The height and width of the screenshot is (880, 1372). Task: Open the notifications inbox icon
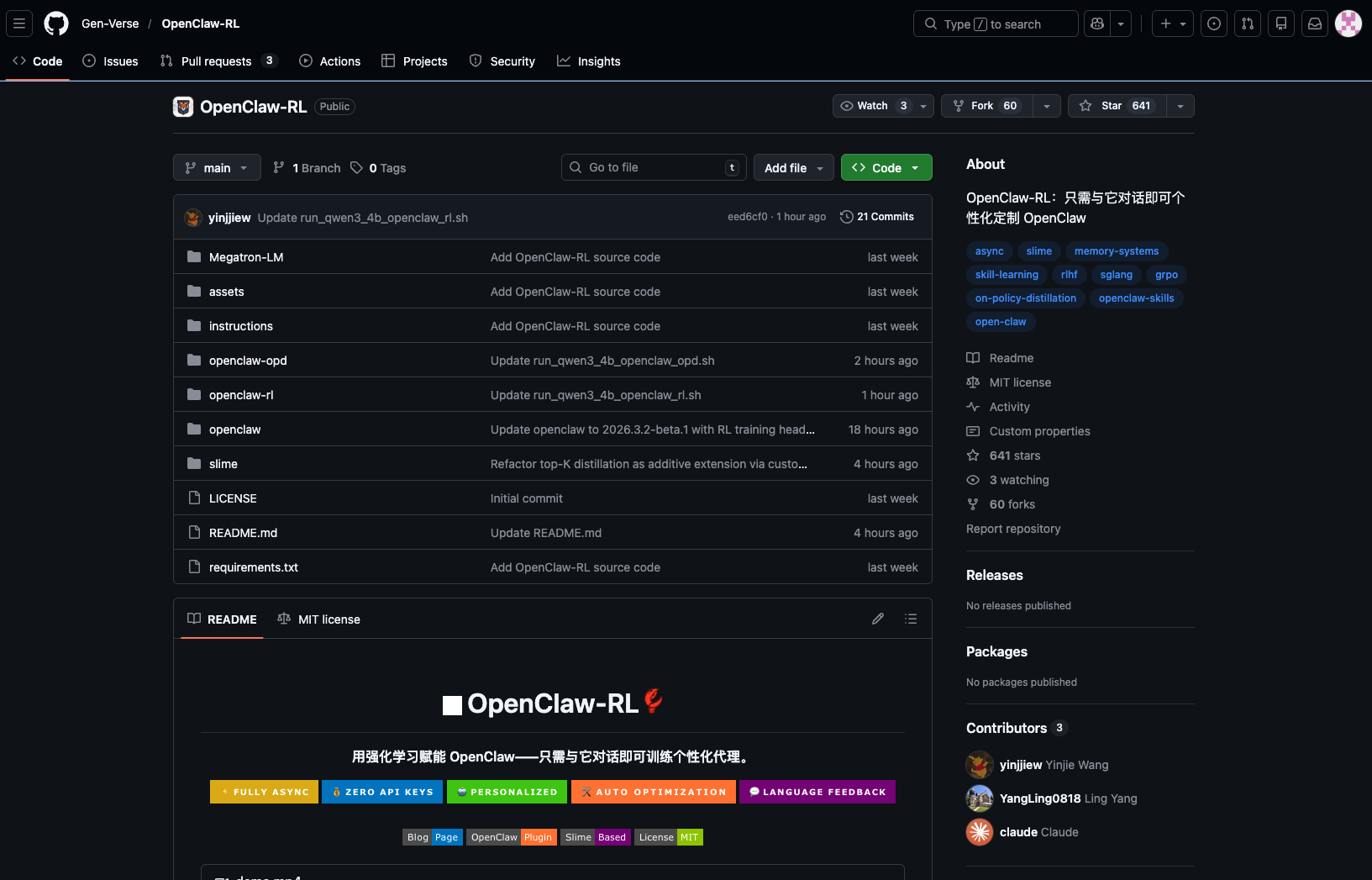(x=1315, y=24)
